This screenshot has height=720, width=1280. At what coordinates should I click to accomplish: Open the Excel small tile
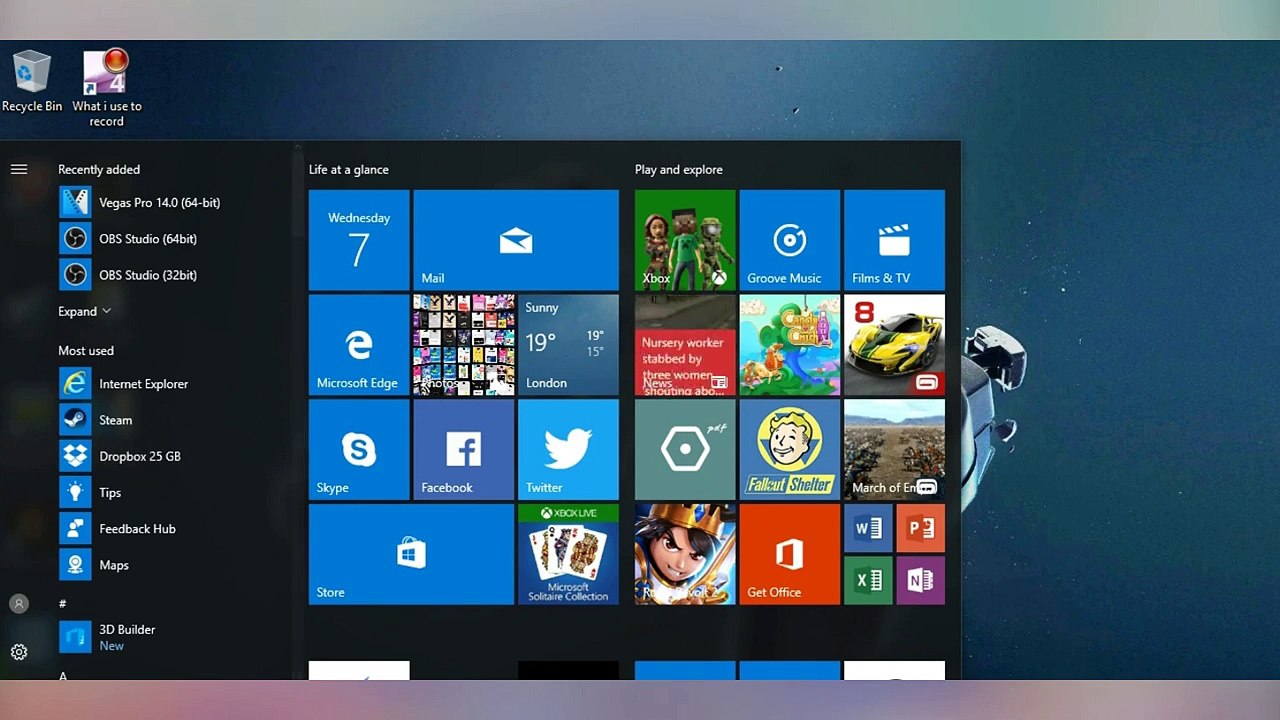[868, 580]
